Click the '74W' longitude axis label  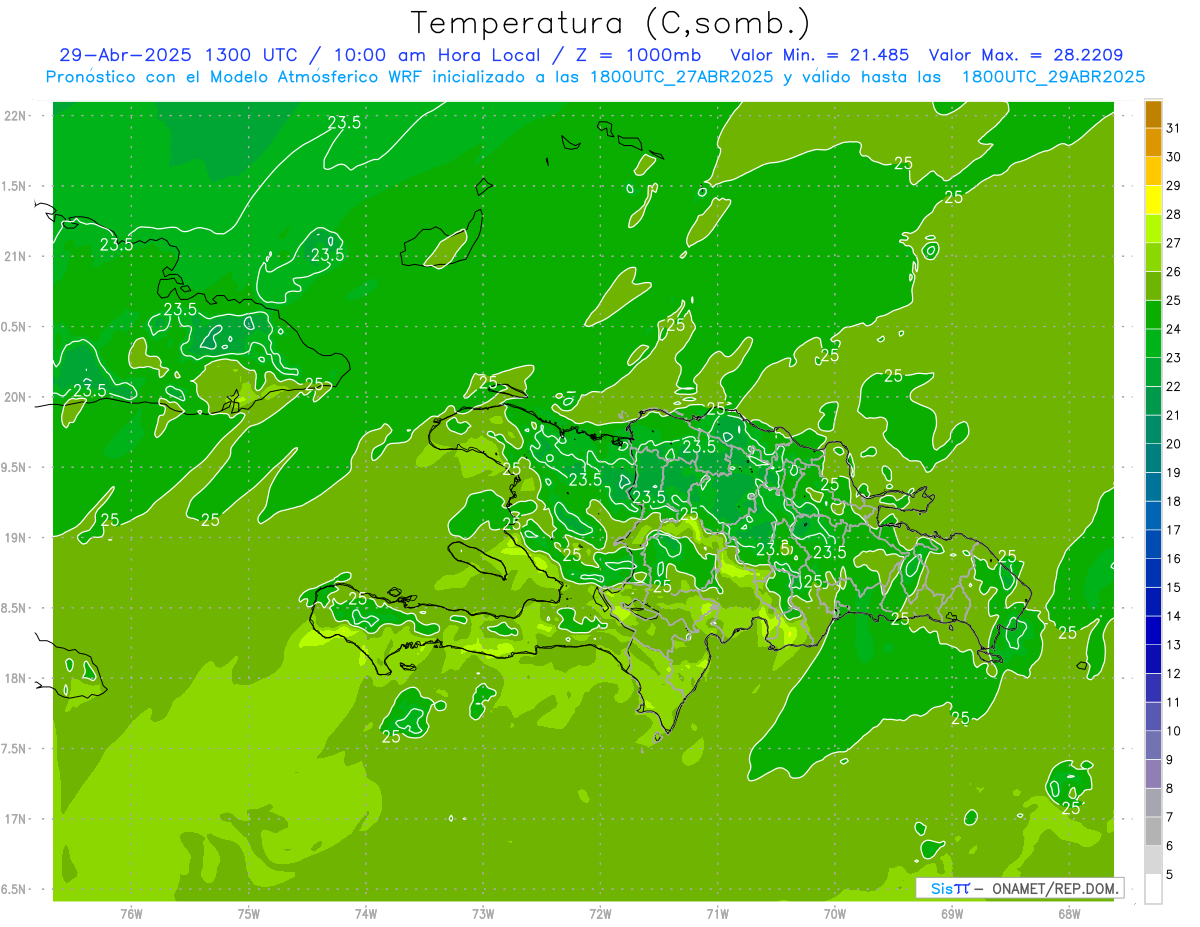tap(366, 915)
